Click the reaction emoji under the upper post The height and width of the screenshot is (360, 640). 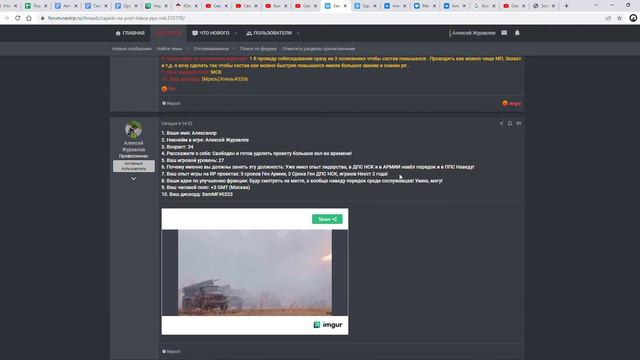pyautogui.click(x=164, y=89)
